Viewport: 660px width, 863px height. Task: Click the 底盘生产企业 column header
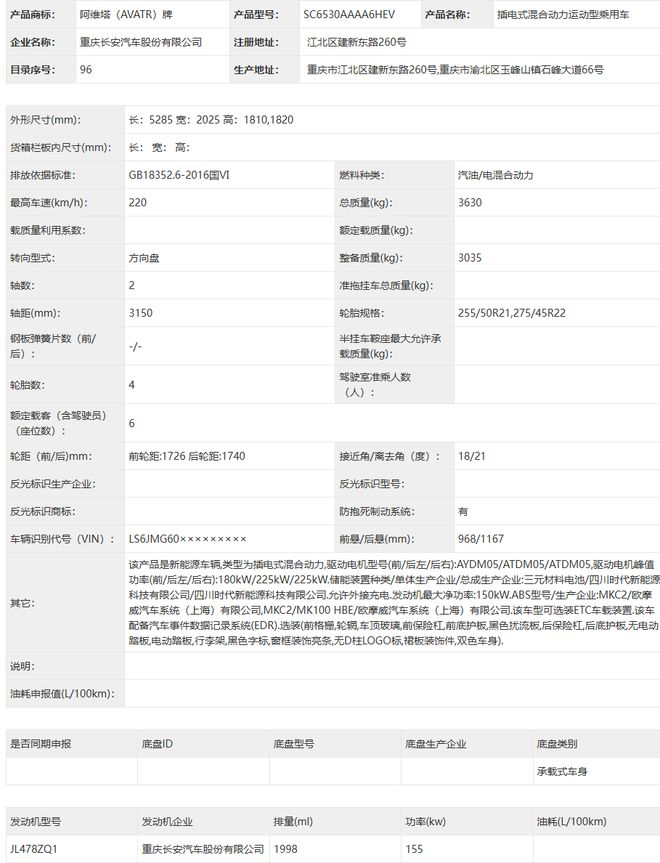click(x=435, y=744)
